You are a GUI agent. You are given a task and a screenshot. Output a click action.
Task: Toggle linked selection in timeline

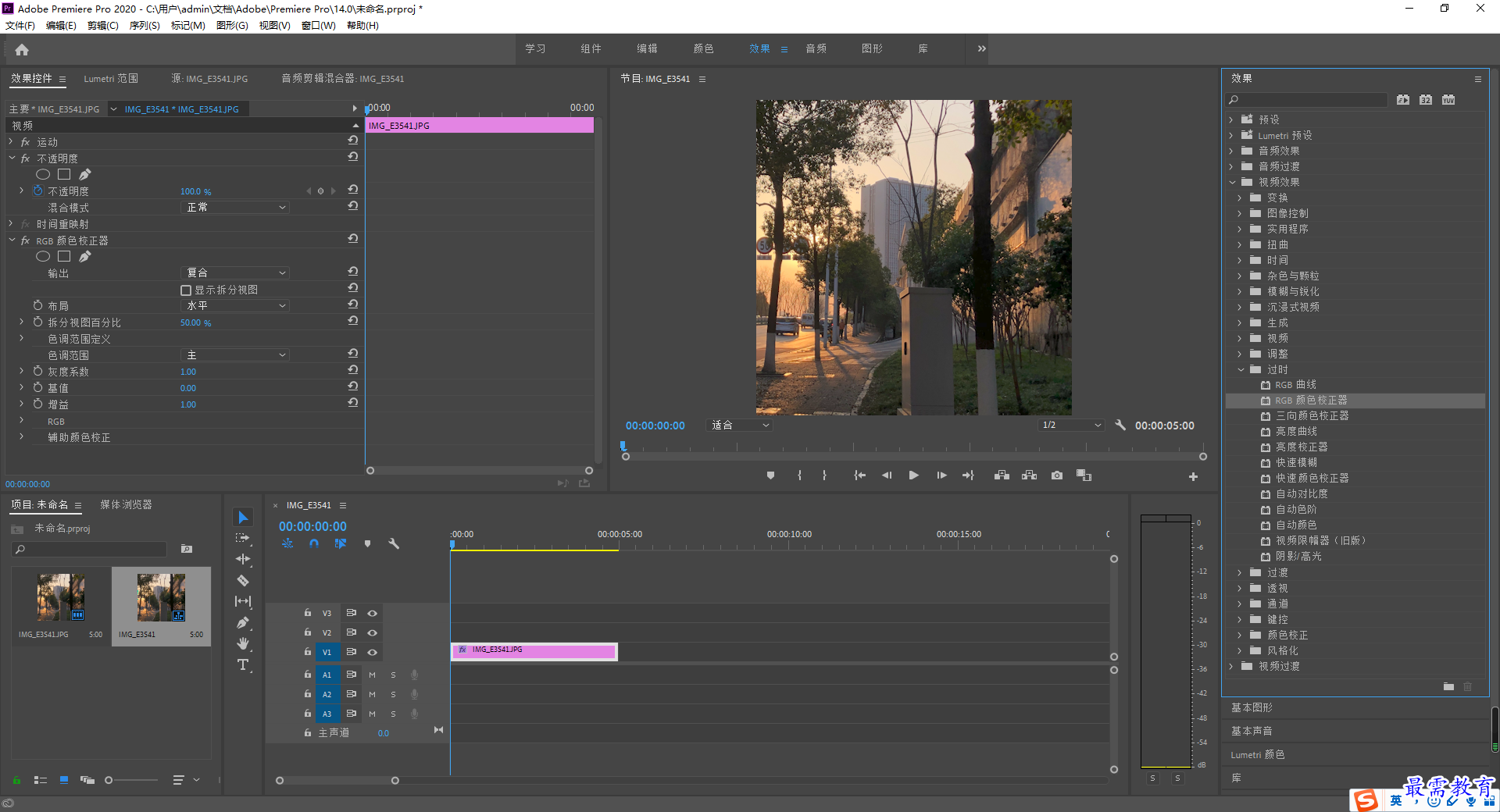click(340, 543)
